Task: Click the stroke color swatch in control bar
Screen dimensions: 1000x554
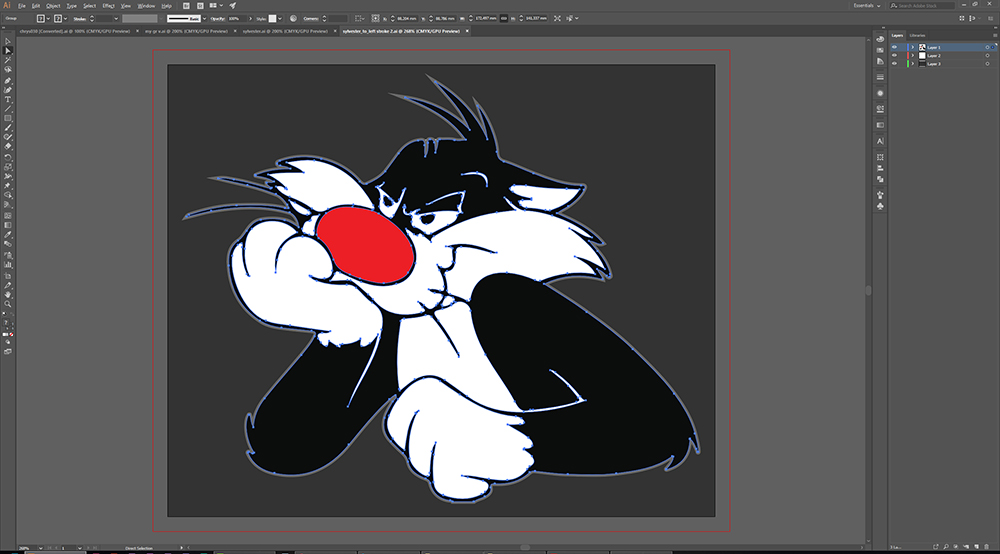Action: point(57,18)
